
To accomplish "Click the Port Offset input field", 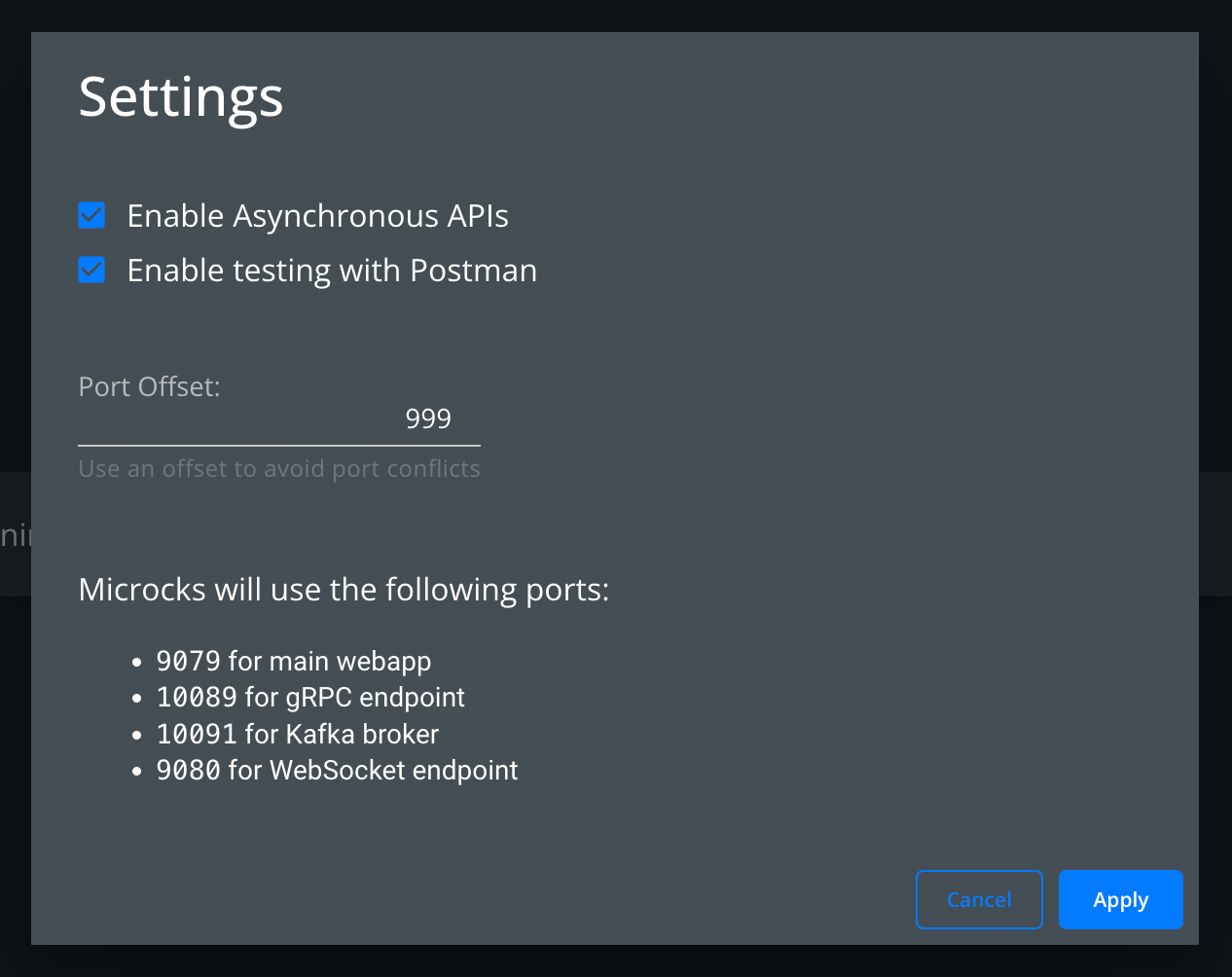I will 279,418.
